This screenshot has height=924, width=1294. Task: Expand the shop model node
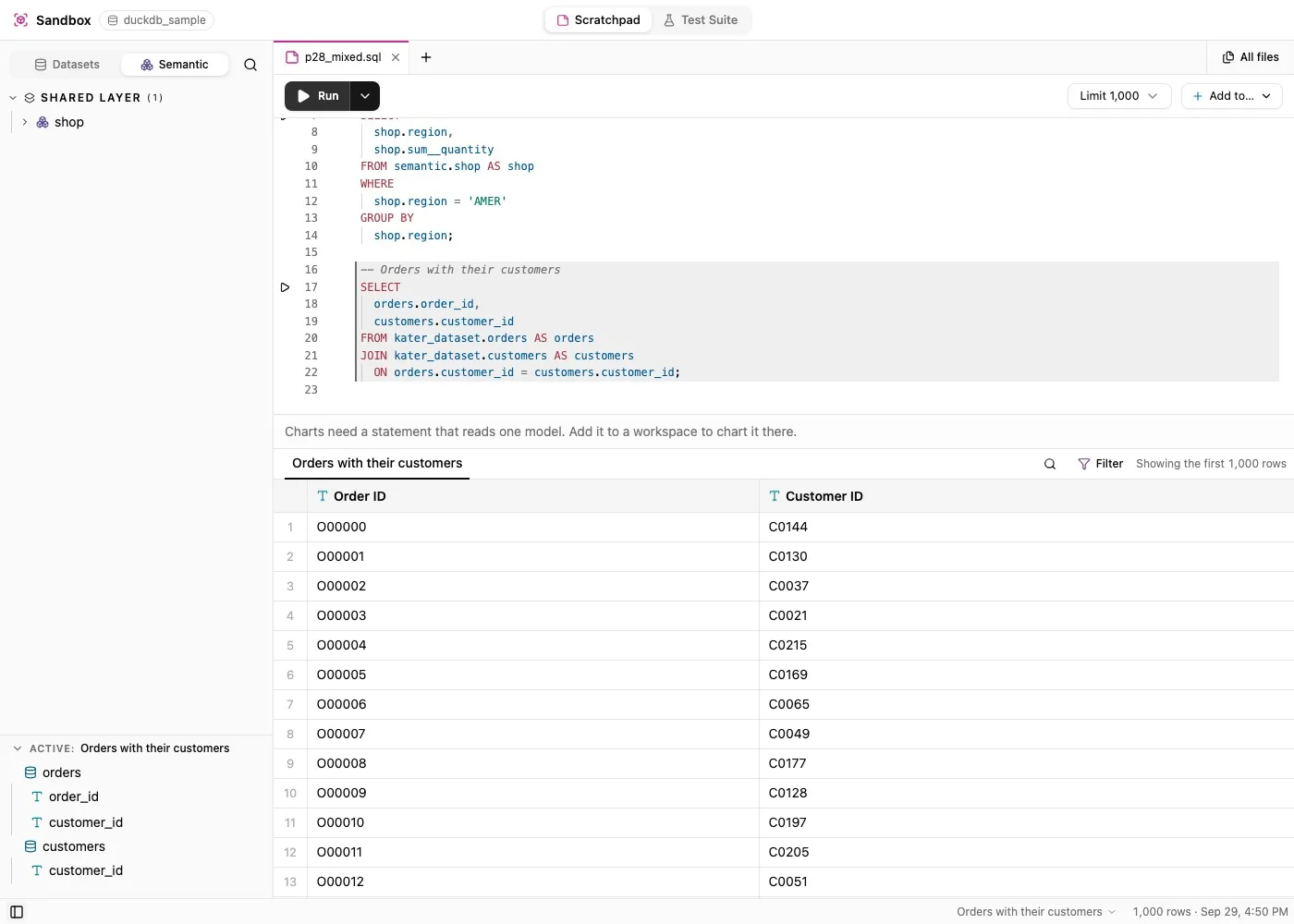(24, 122)
